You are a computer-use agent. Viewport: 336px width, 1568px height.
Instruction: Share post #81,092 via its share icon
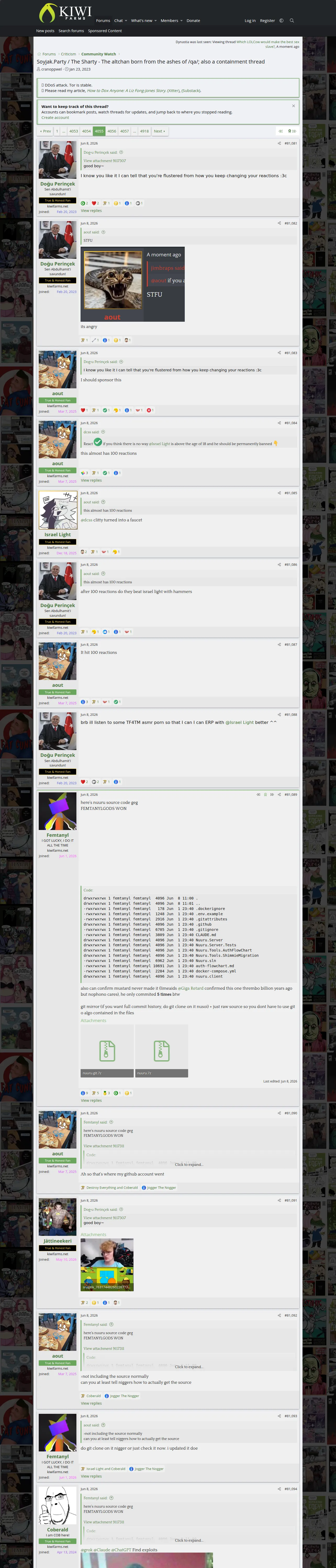[279, 1315]
